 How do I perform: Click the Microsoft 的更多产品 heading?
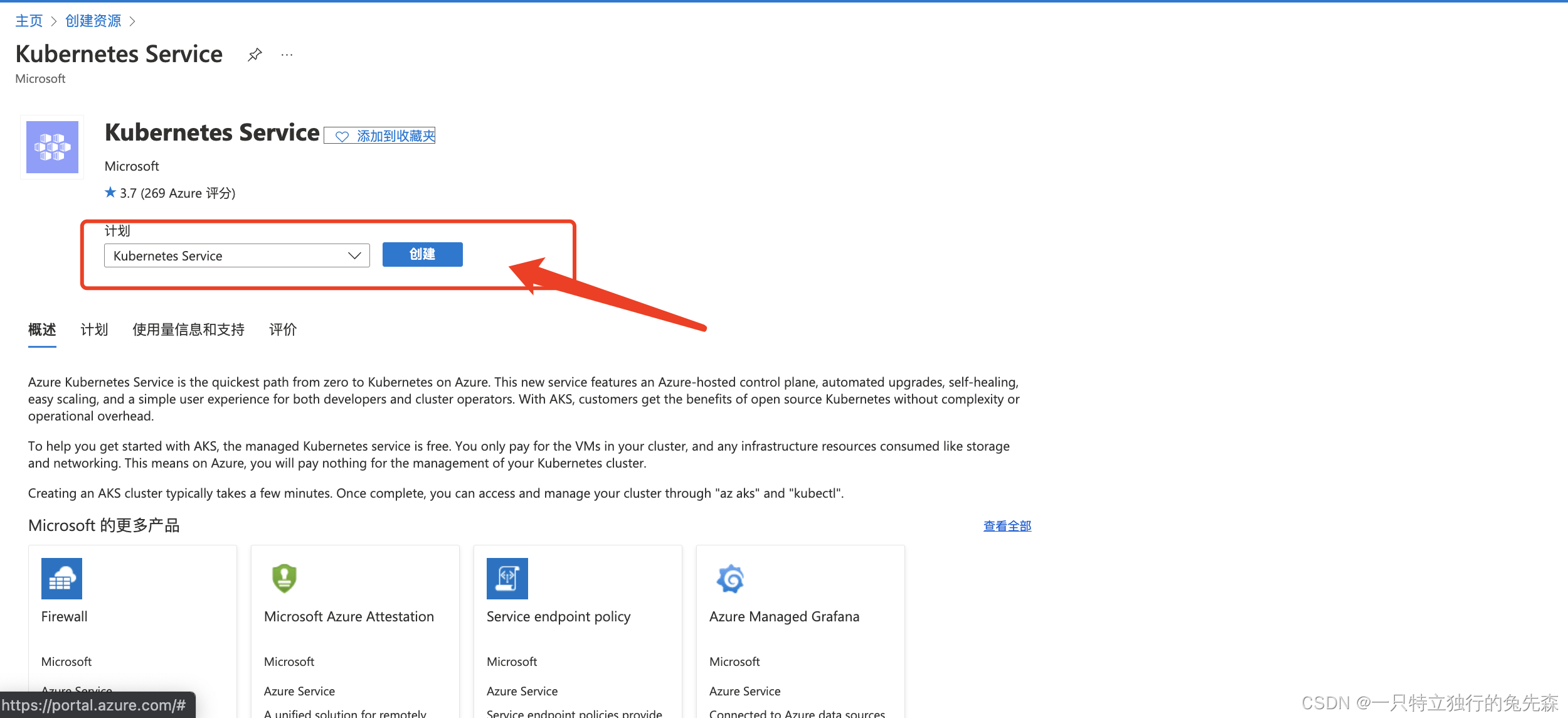pyautogui.click(x=104, y=525)
